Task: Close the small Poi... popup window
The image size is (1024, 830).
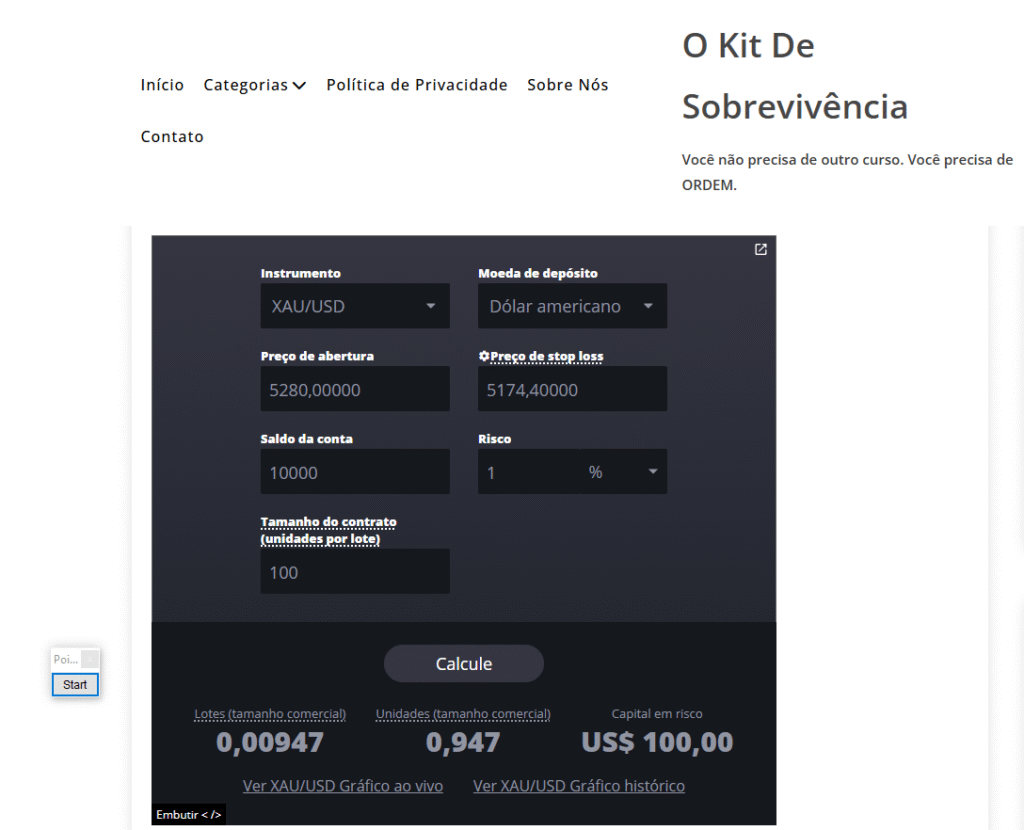Action: pyautogui.click(x=90, y=659)
